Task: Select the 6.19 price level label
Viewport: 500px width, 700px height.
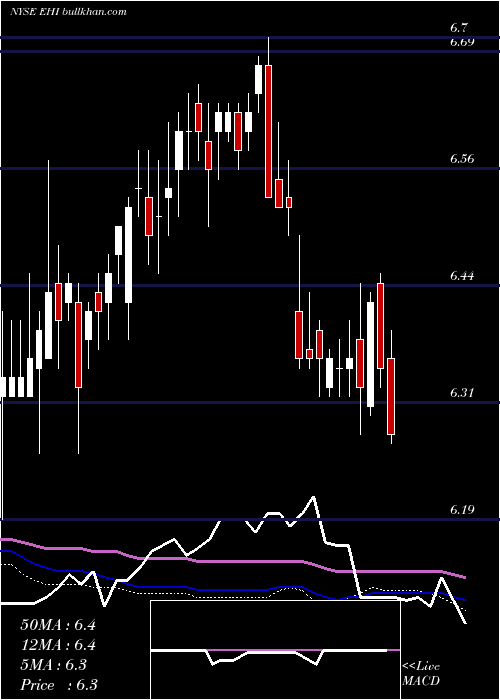Action: pyautogui.click(x=462, y=509)
